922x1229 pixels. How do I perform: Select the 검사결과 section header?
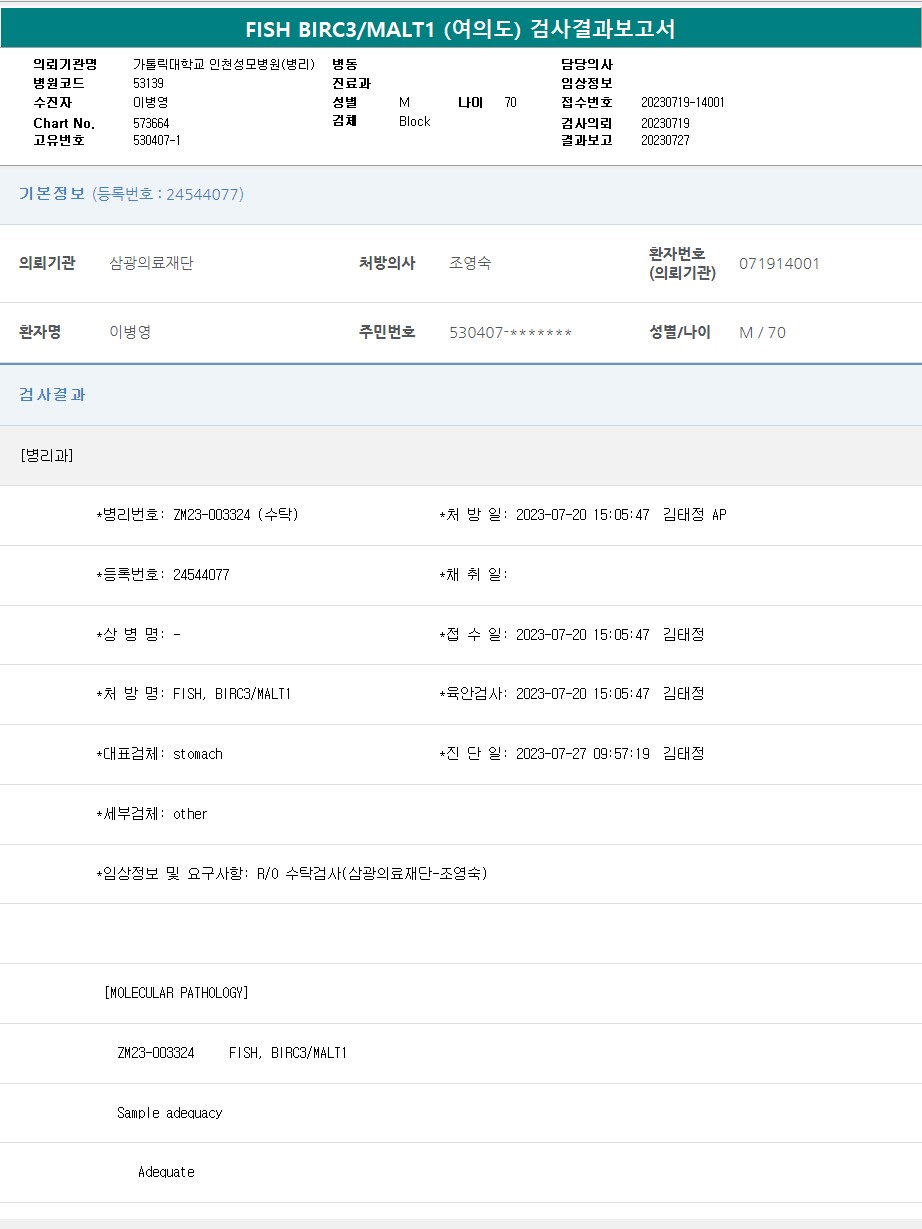(x=52, y=395)
